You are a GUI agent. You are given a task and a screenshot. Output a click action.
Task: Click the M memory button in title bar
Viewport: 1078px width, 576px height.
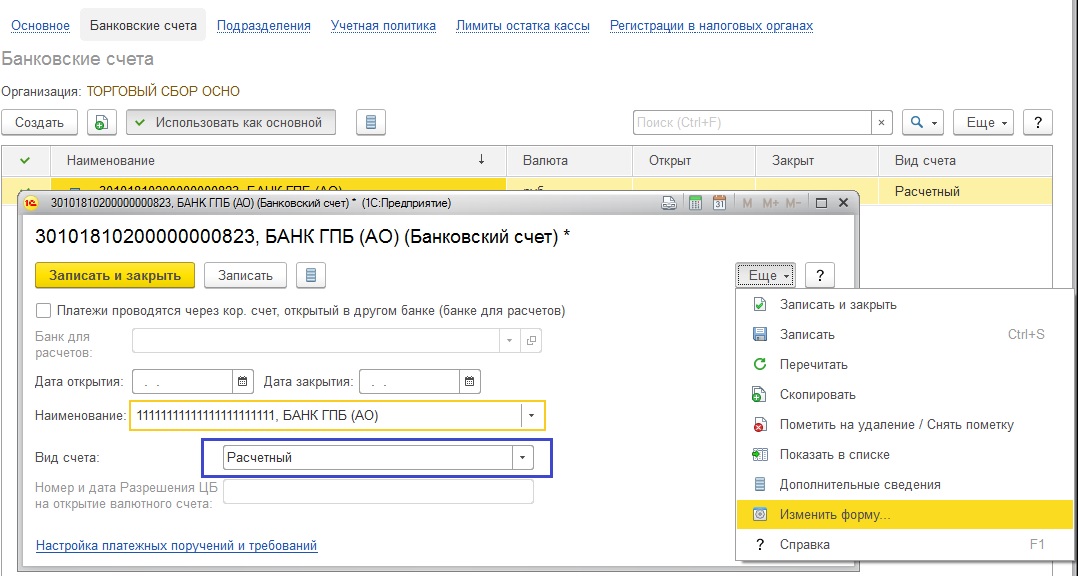coord(747,203)
